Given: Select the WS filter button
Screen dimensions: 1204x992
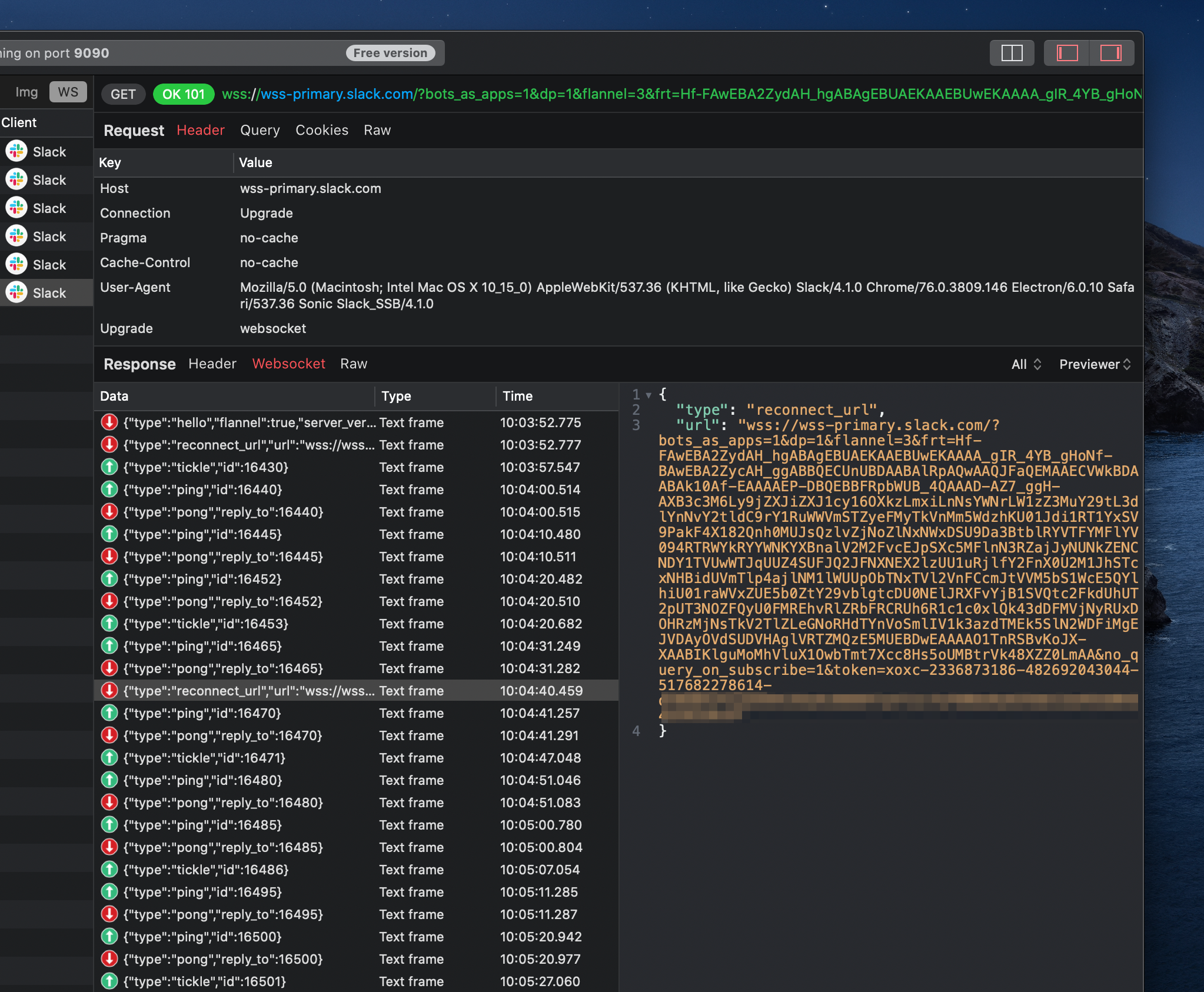Looking at the screenshot, I should point(68,92).
